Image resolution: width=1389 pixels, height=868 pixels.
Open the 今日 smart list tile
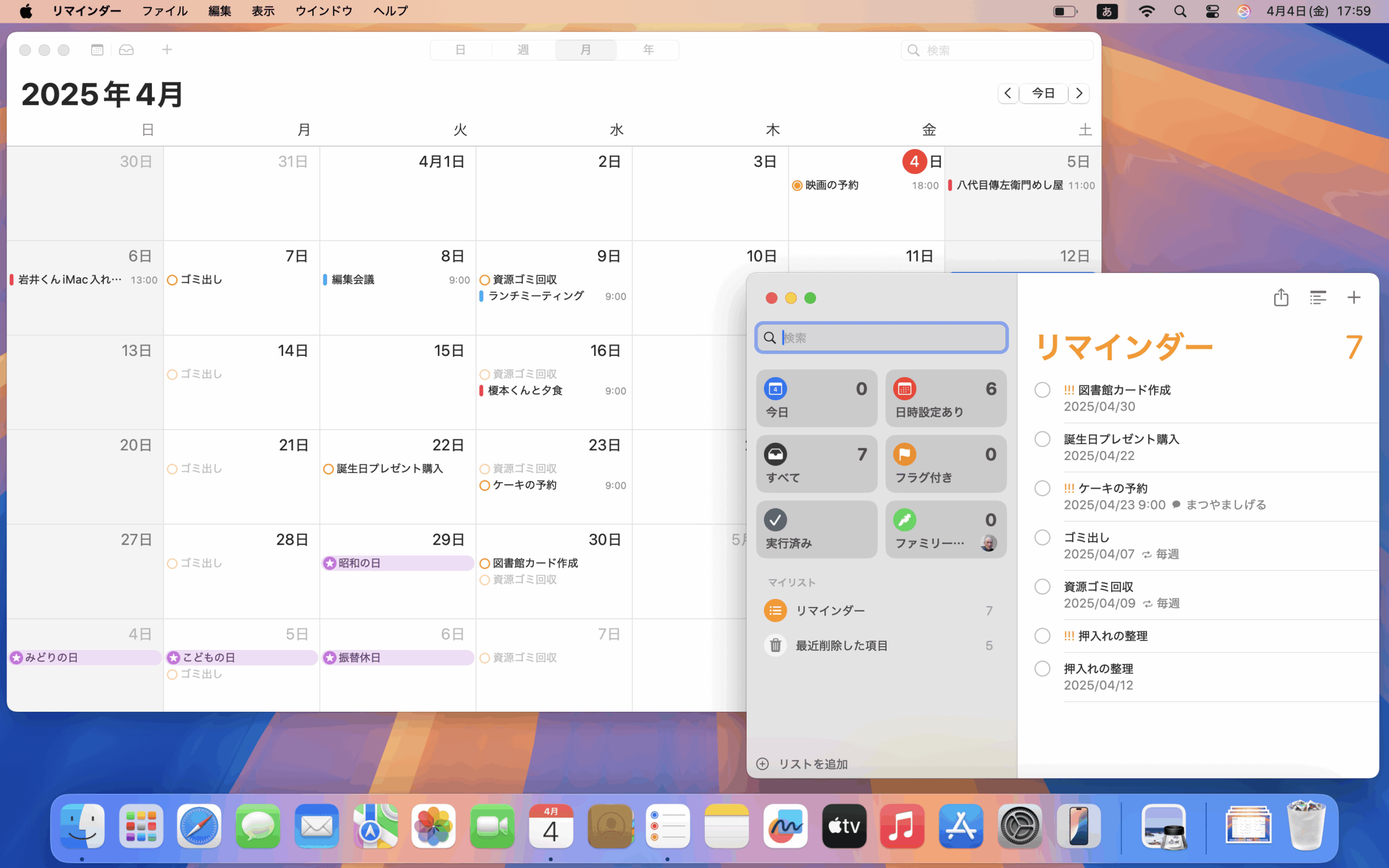coord(816,398)
